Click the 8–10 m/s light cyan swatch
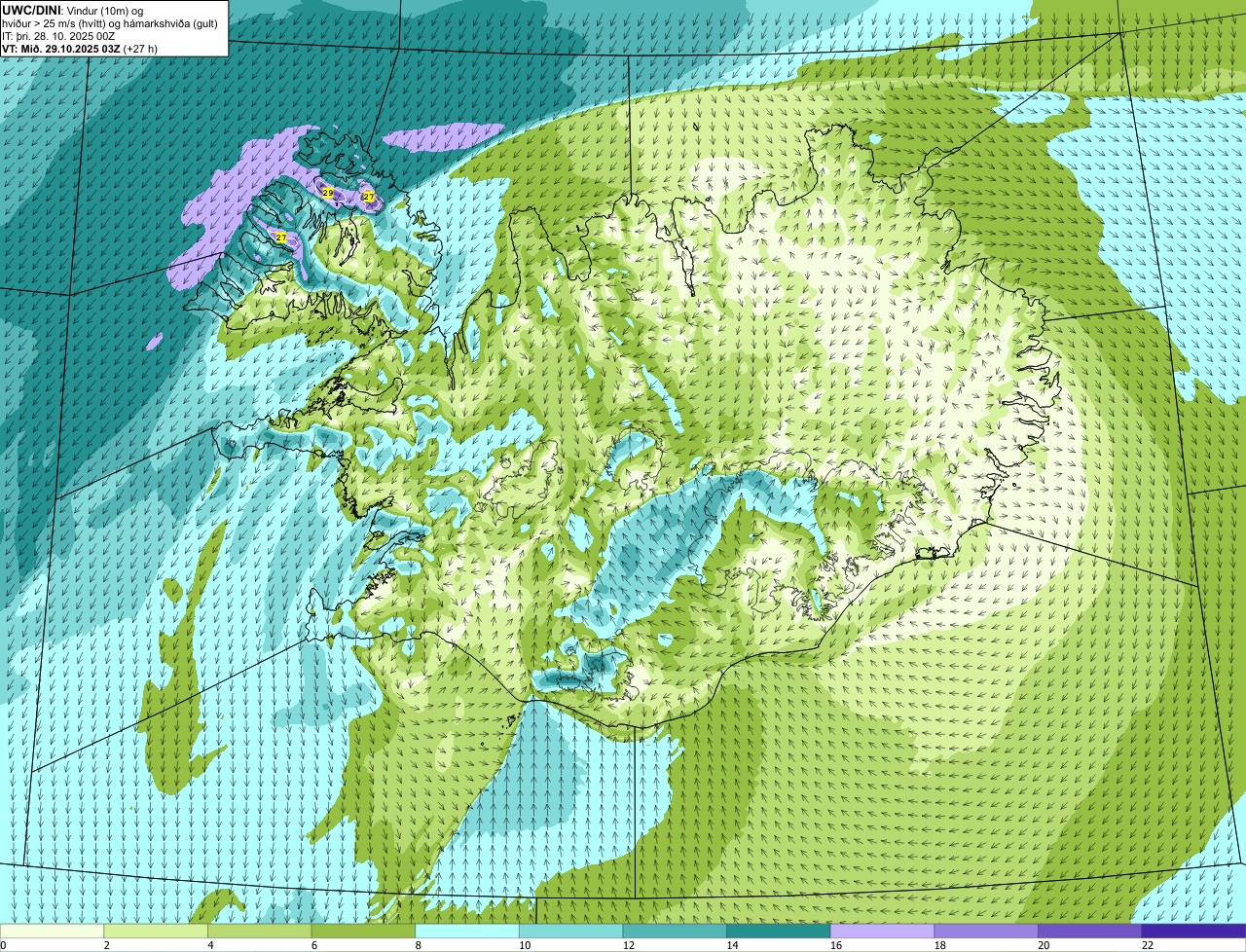The height and width of the screenshot is (952, 1246). (x=467, y=931)
